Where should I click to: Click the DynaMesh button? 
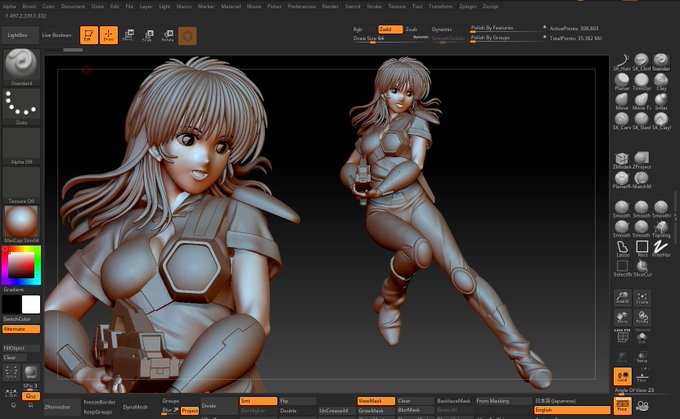pos(135,407)
